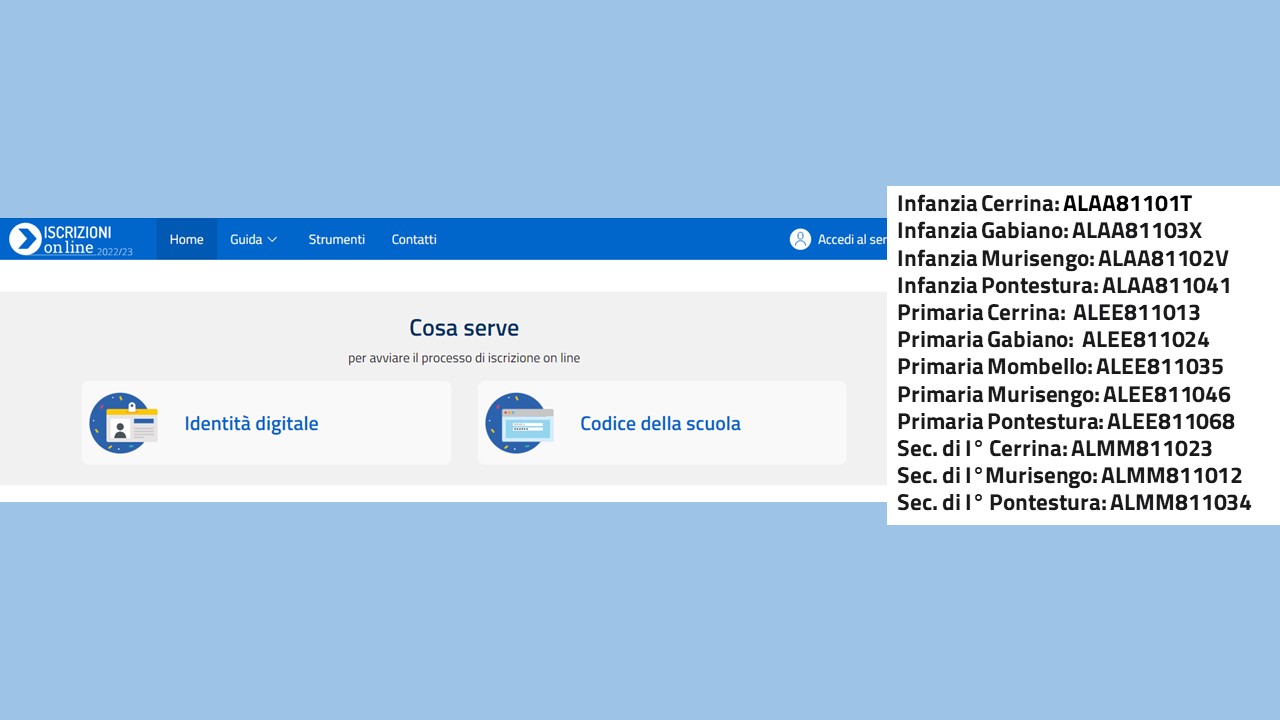Select the Primaria Mombello code line
Viewport: 1280px width, 720px height.
(1059, 367)
